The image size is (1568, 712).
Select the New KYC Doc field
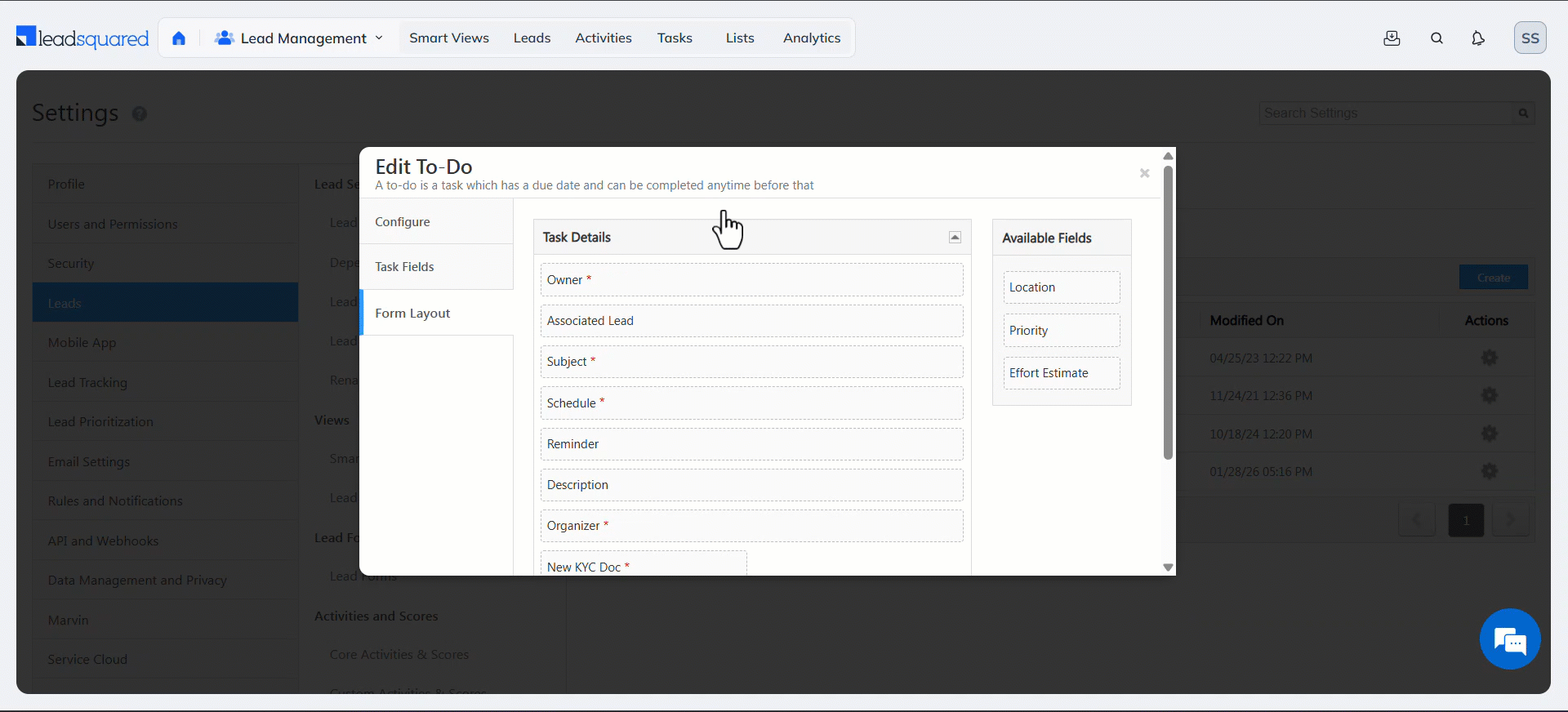(644, 564)
